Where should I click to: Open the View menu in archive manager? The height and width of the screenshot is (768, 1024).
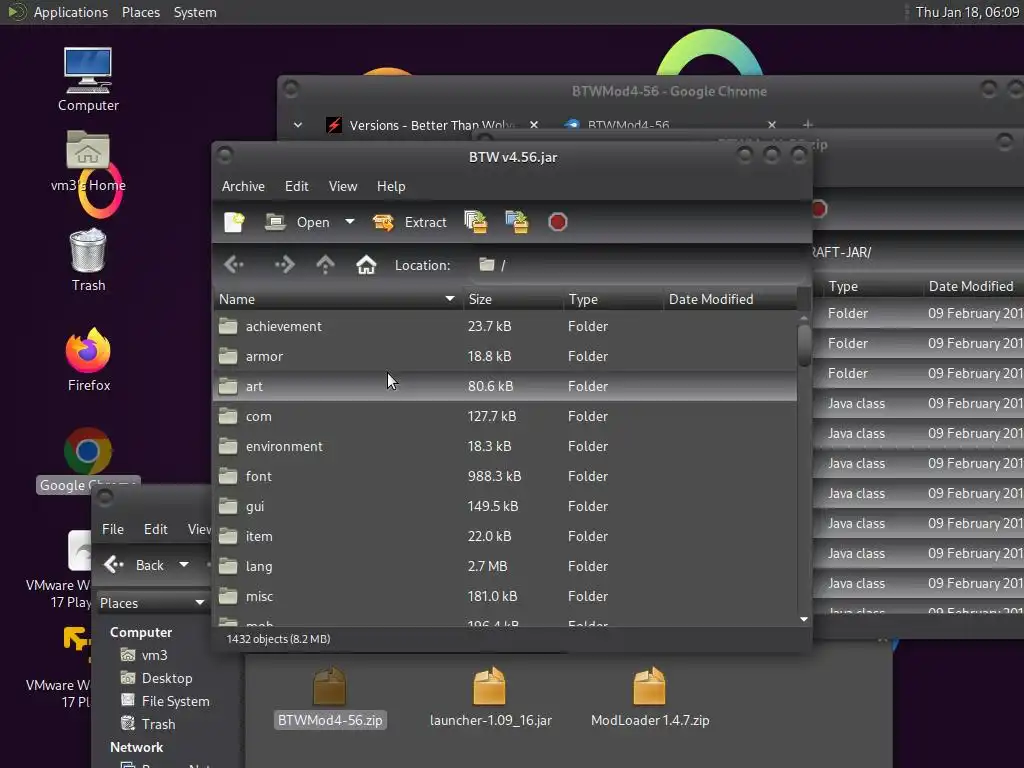click(x=343, y=186)
